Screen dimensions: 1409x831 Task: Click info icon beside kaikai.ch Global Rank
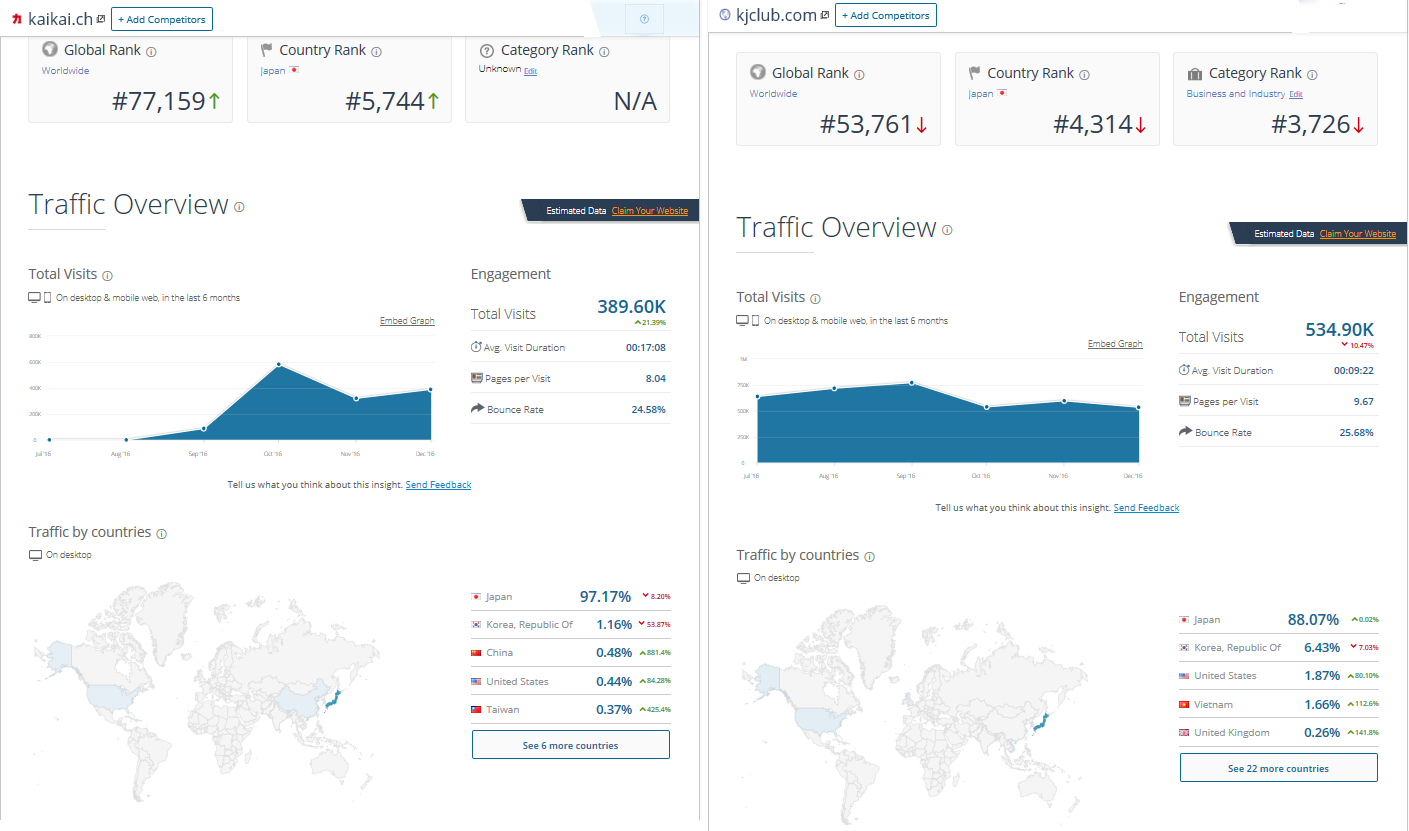click(151, 51)
